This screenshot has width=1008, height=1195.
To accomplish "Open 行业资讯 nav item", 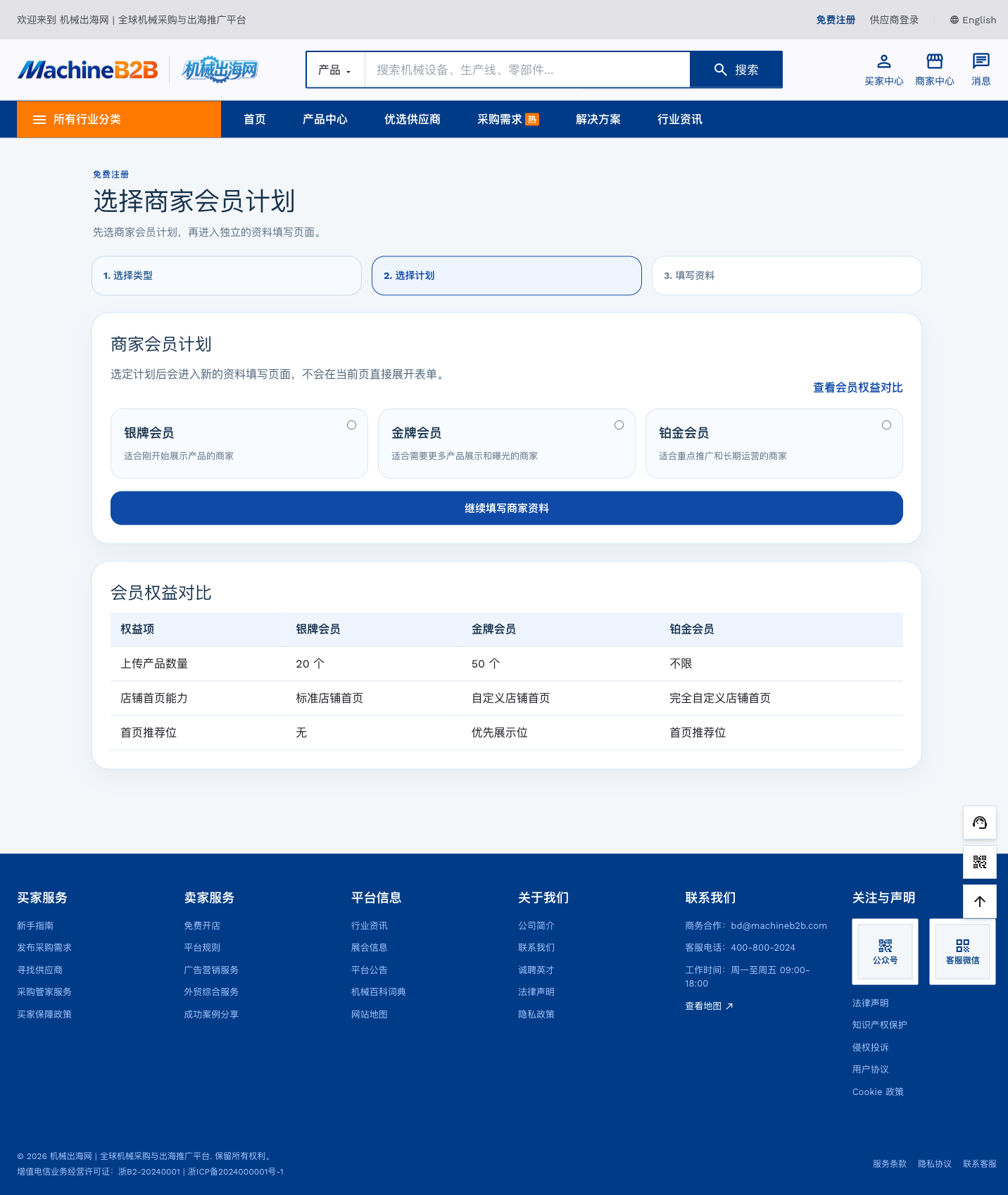I will (x=680, y=120).
